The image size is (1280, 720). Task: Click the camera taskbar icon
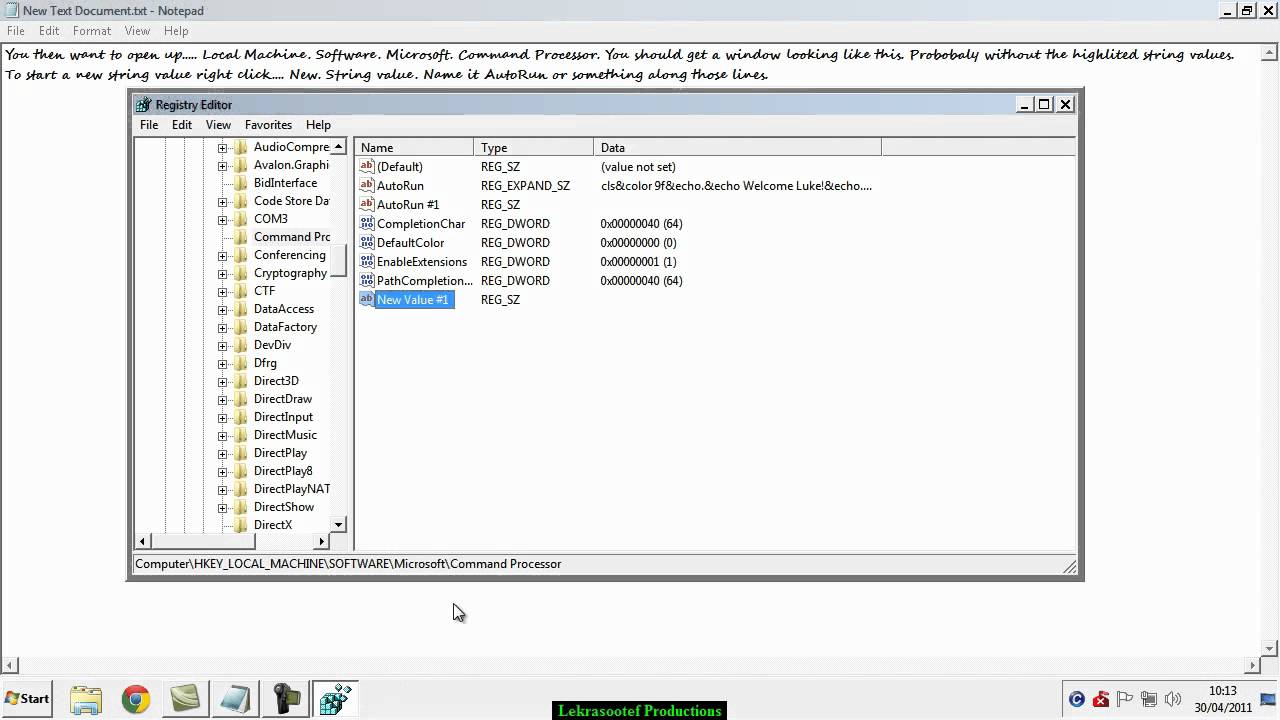285,699
